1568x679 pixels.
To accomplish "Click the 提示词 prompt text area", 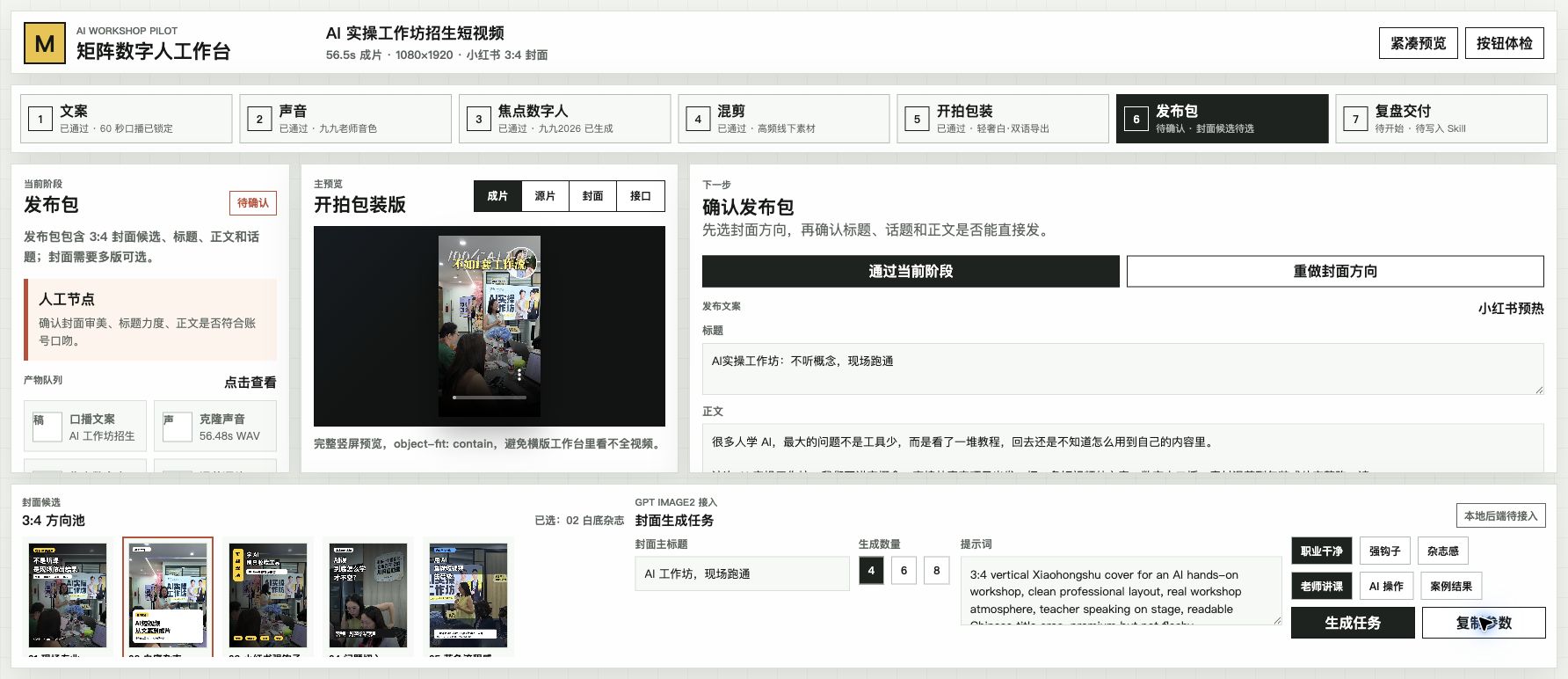I will pyautogui.click(x=1121, y=590).
